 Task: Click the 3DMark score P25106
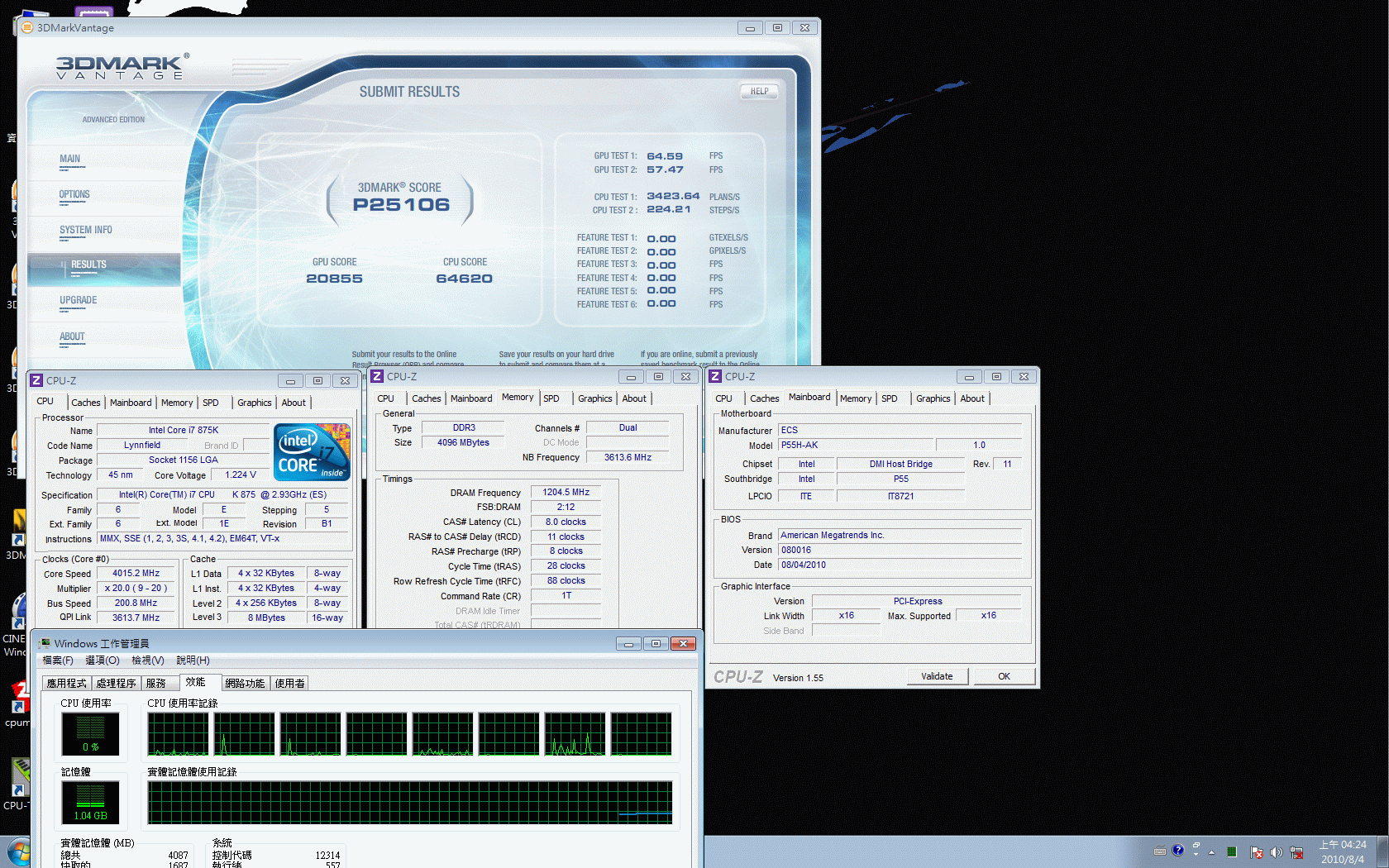coord(401,205)
